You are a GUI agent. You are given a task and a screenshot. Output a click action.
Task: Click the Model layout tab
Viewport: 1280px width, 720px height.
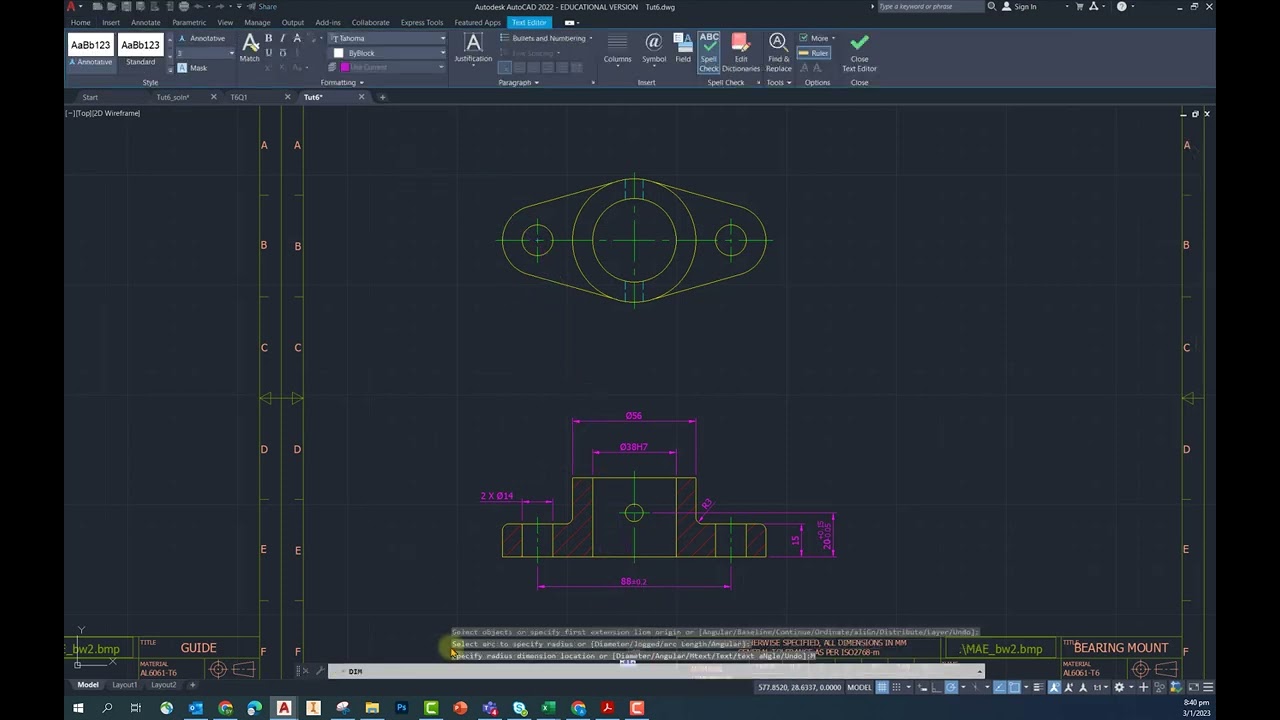(x=88, y=685)
